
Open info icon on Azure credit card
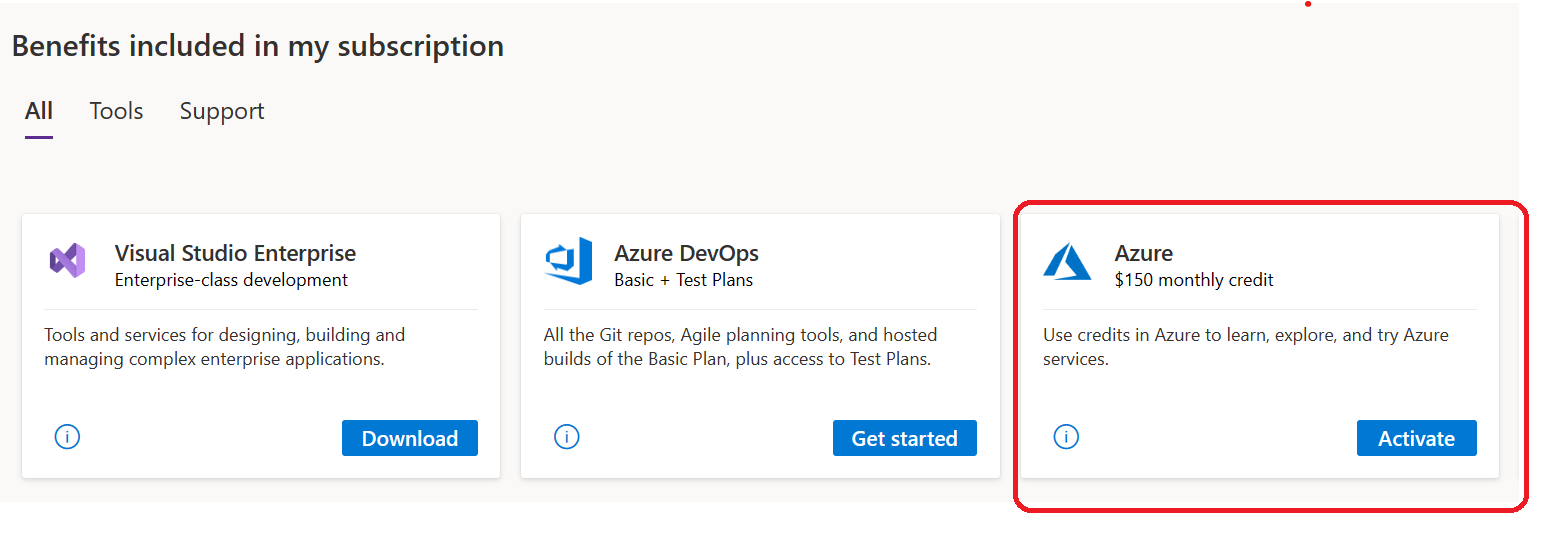coord(1067,437)
